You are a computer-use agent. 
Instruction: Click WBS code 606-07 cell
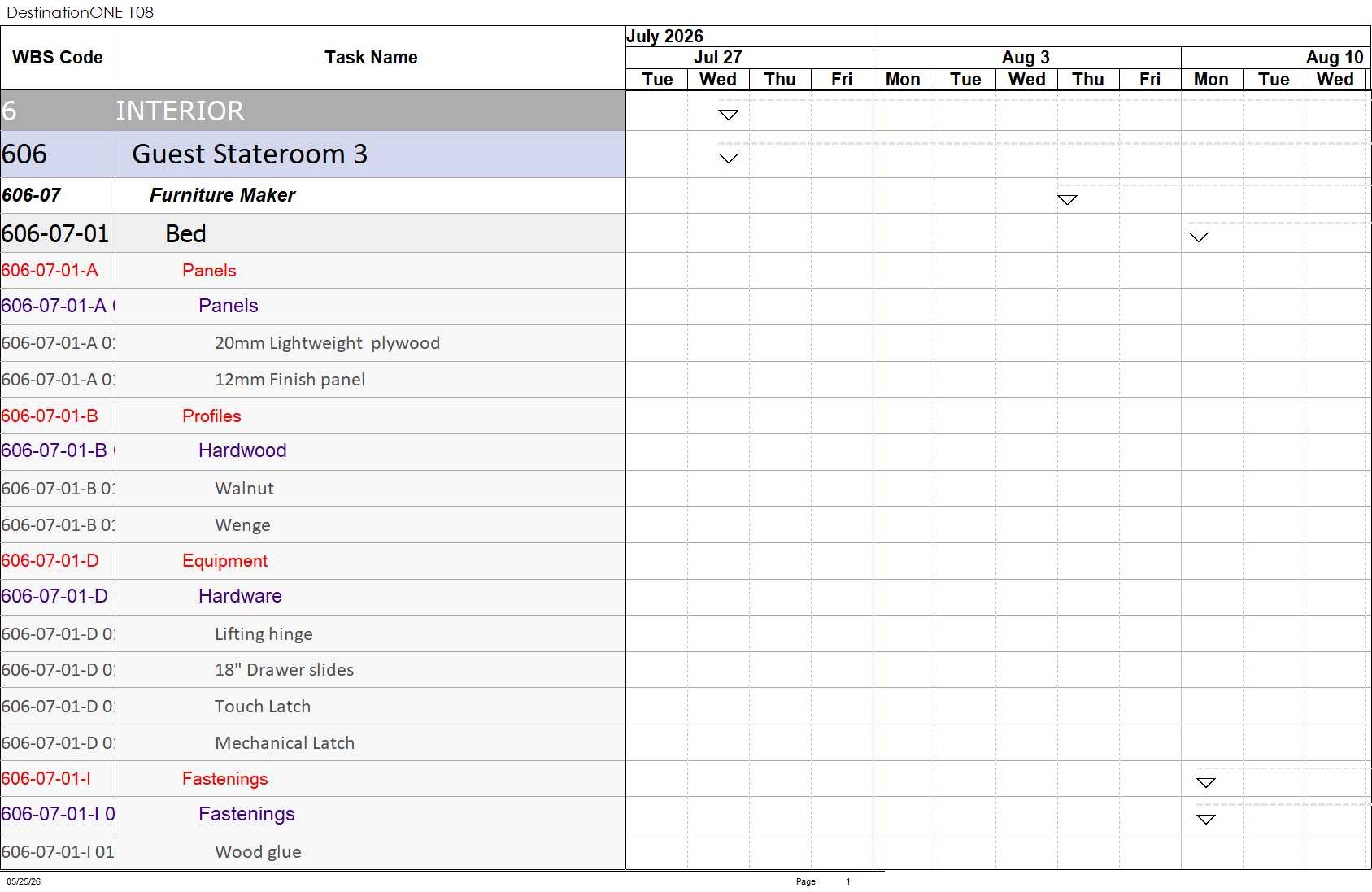point(58,195)
